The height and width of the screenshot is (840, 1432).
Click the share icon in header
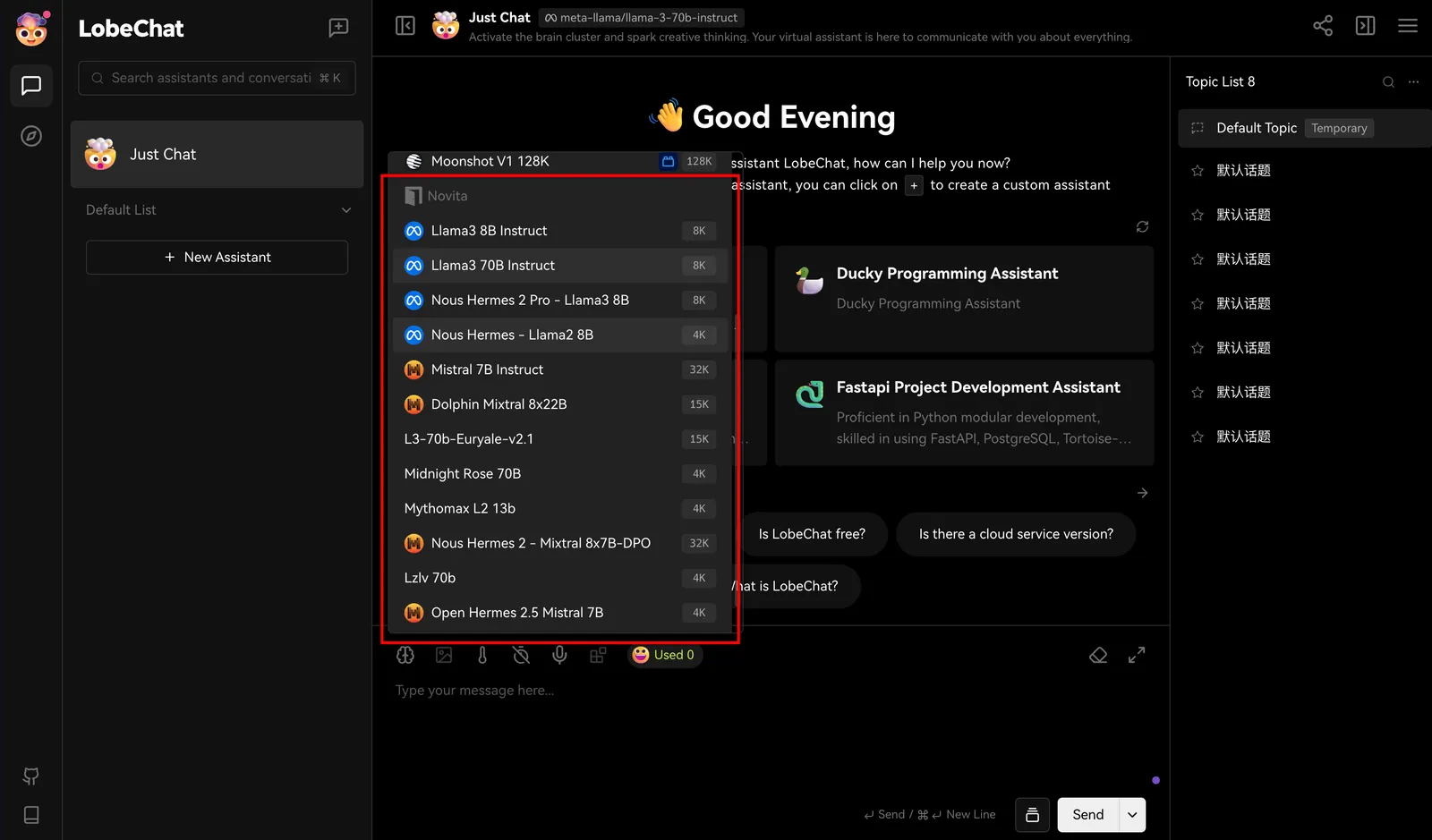click(1322, 26)
